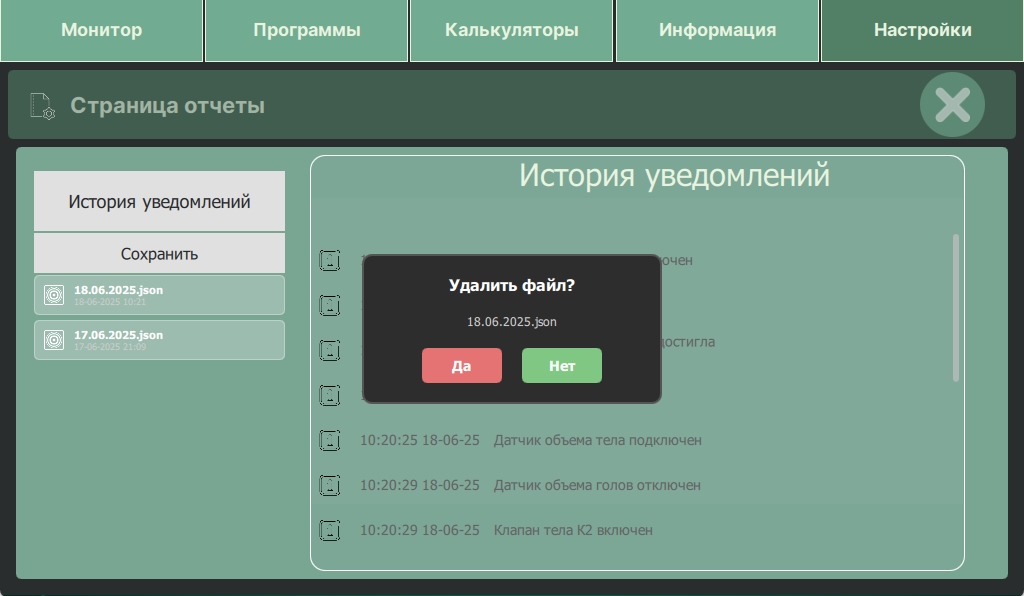Click the icon of 17.06.2025.json file

click(x=54, y=340)
